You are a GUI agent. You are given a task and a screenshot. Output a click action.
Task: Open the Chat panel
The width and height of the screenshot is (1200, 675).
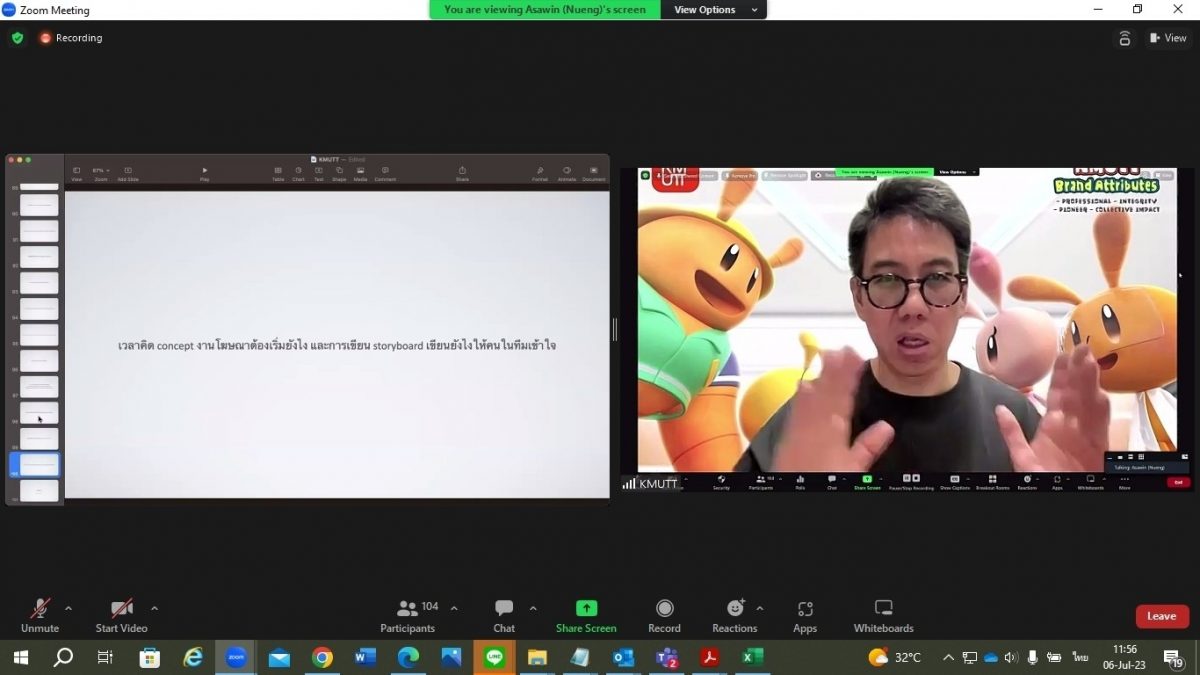(x=504, y=615)
